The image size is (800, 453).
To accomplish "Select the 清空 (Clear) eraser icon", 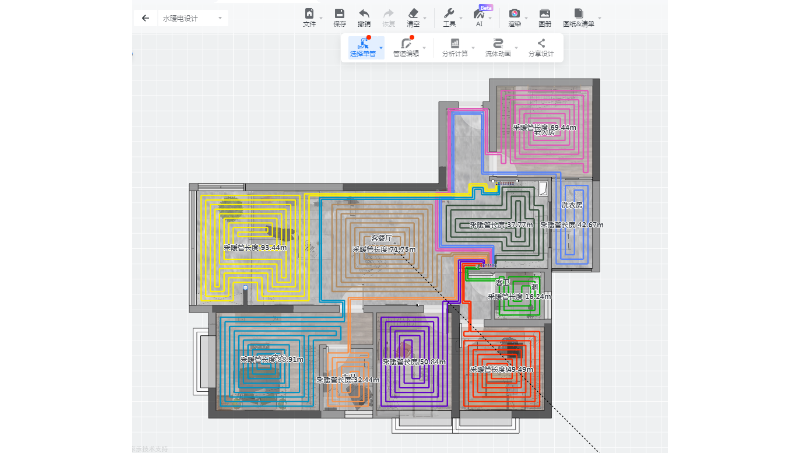I will pos(413,17).
